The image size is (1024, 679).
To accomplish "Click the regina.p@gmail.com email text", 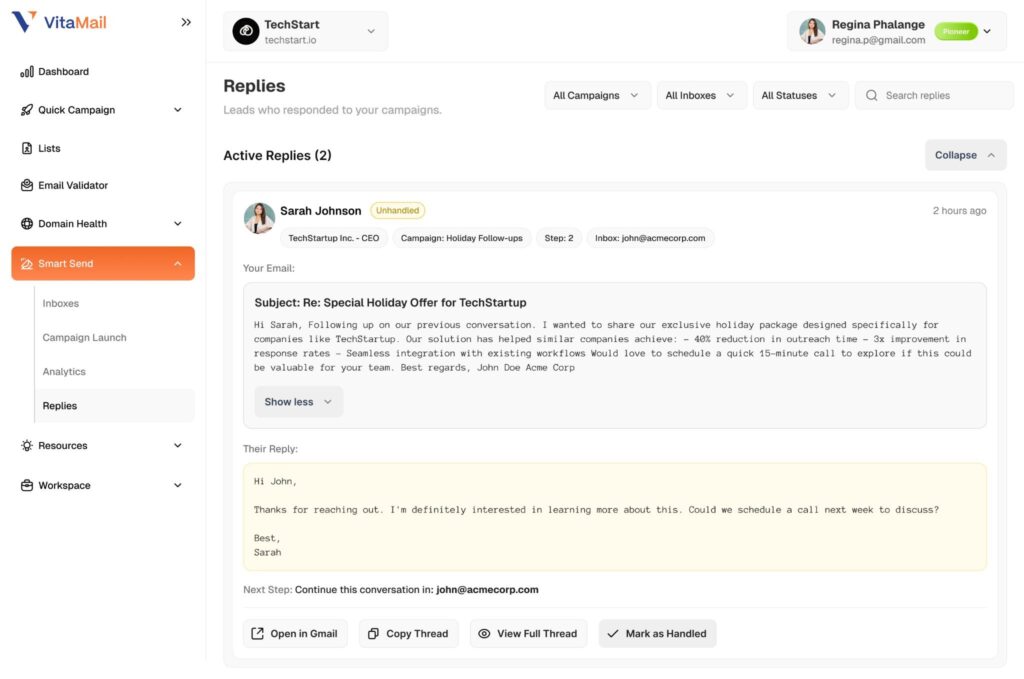I will [878, 40].
